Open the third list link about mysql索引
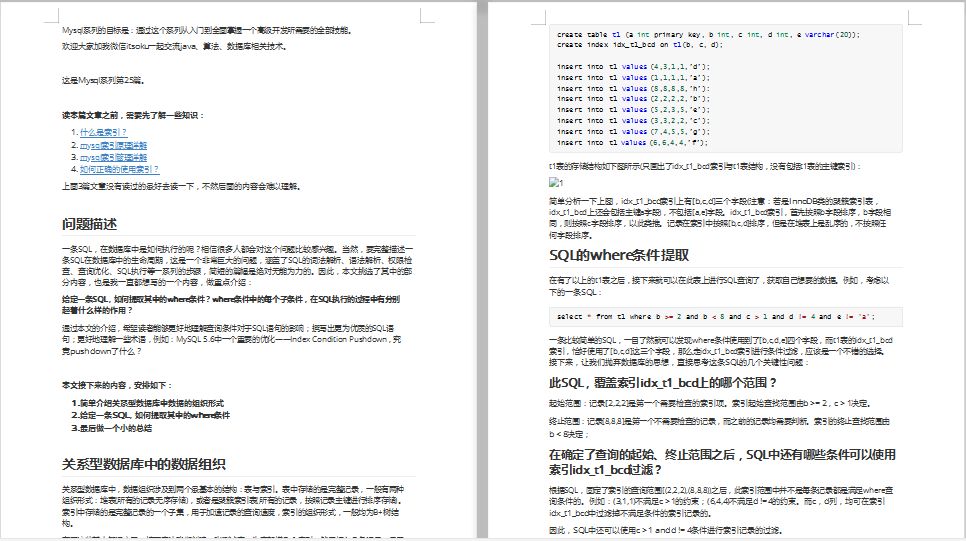Viewport: 966px width, 541px height. pos(113,158)
